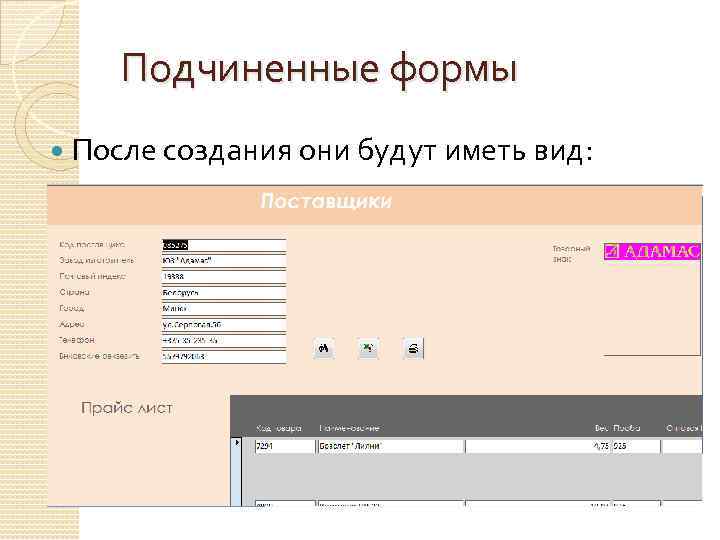720x540 pixels.
Task: Click the binoculars Find record button
Action: 324,349
